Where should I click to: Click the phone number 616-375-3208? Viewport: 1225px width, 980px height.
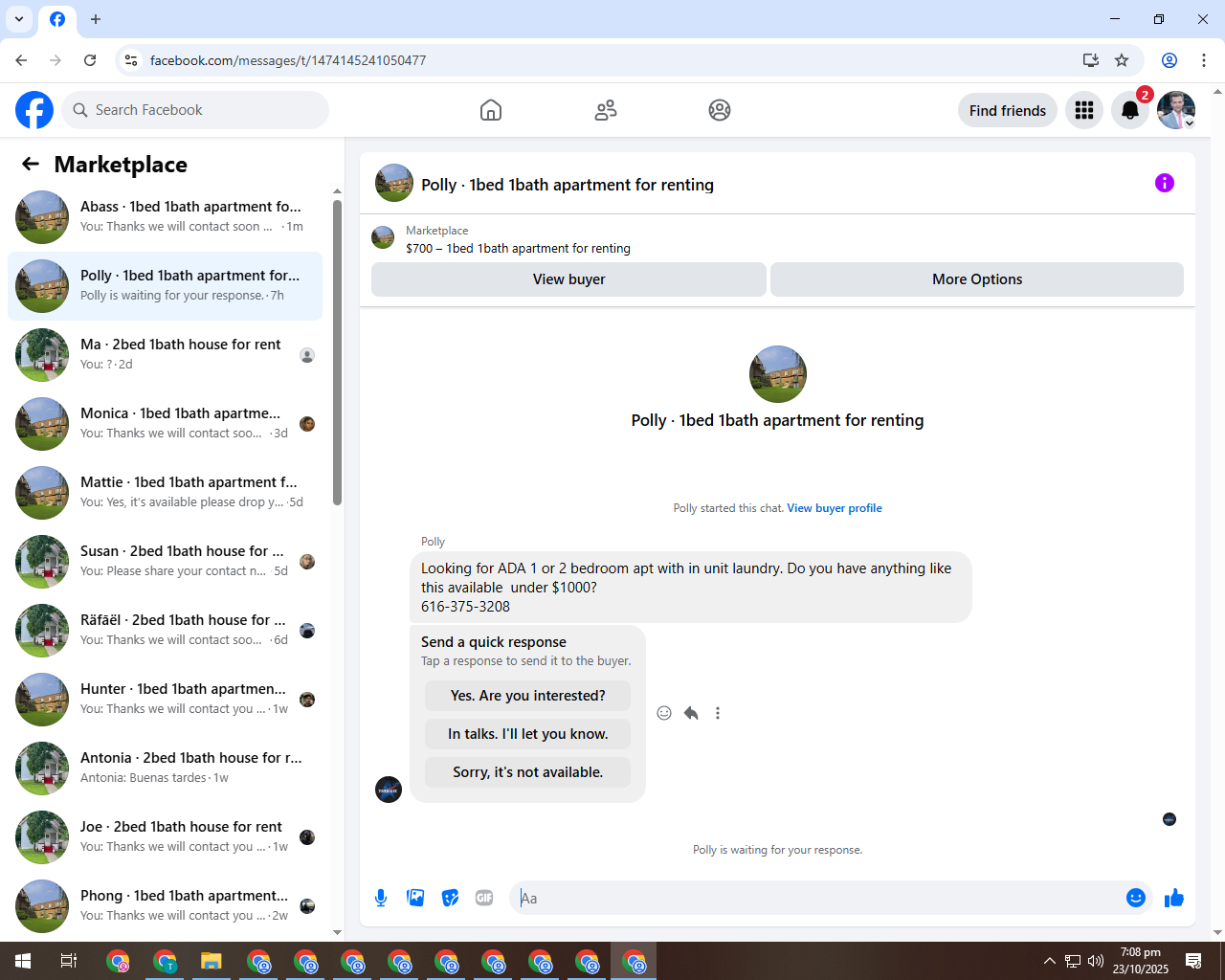465,607
